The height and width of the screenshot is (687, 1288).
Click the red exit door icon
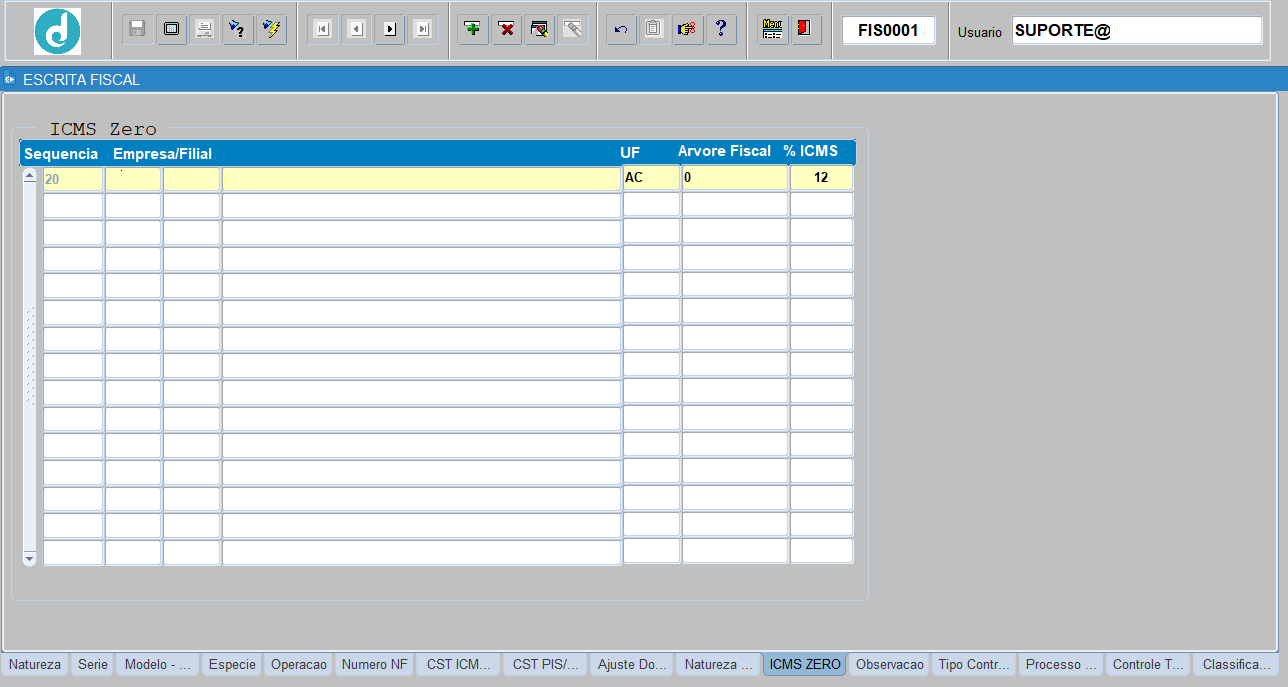805,29
